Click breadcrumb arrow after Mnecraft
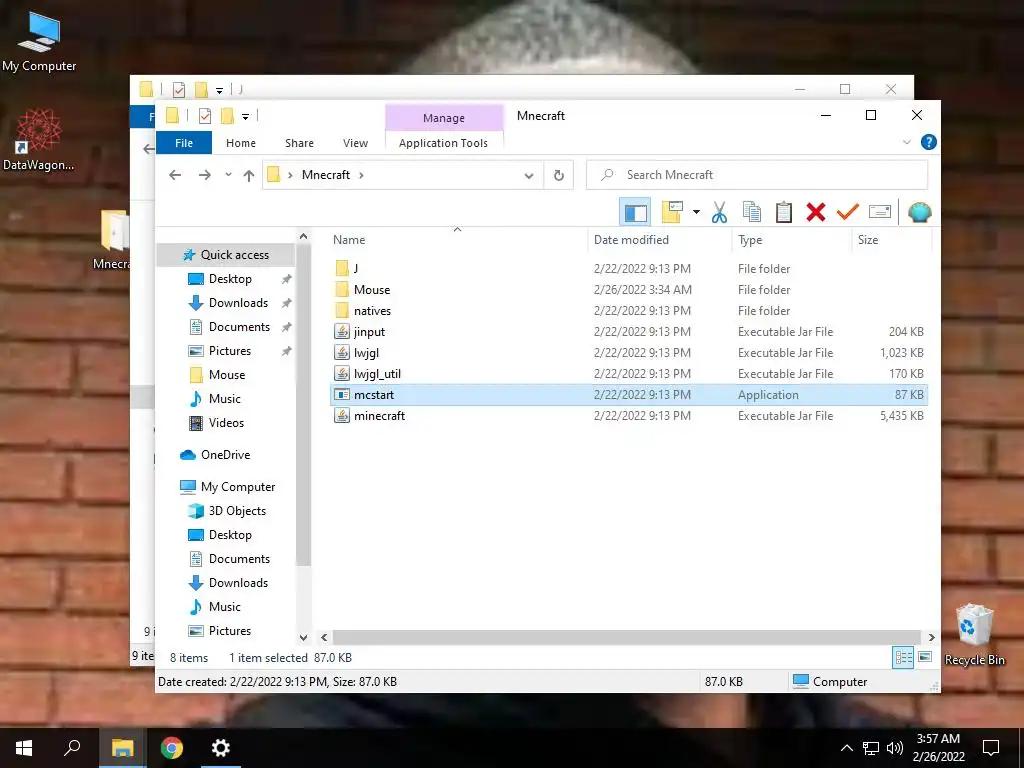This screenshot has width=1024, height=768. coord(361,175)
